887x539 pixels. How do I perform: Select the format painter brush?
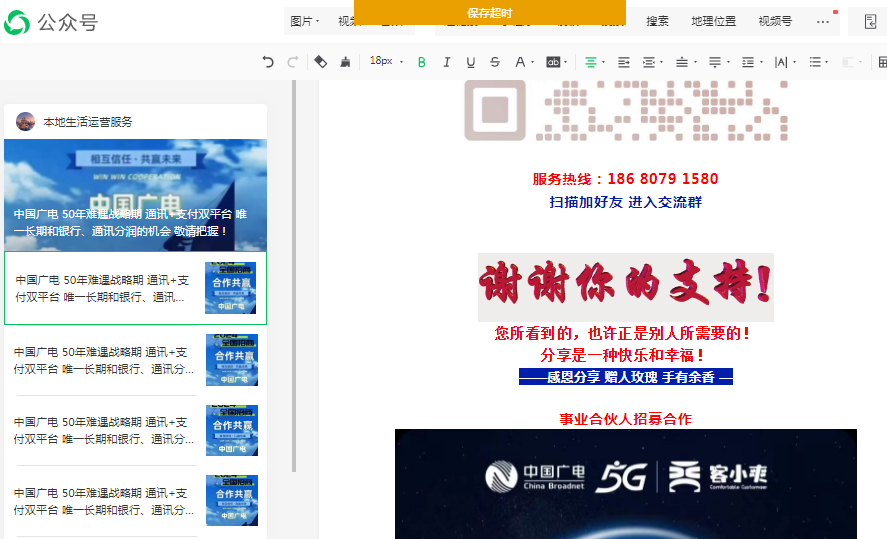pyautogui.click(x=345, y=62)
